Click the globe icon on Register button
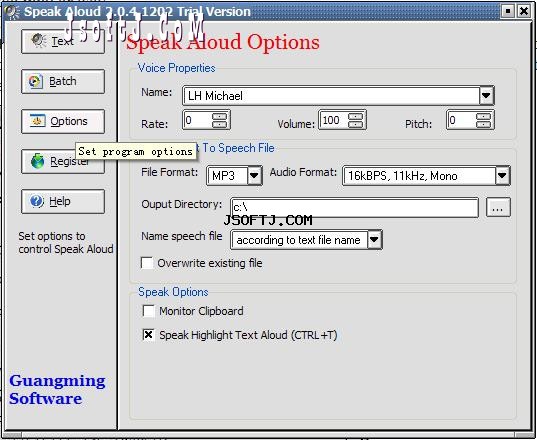Image resolution: width=537 pixels, height=440 pixels. click(37, 161)
